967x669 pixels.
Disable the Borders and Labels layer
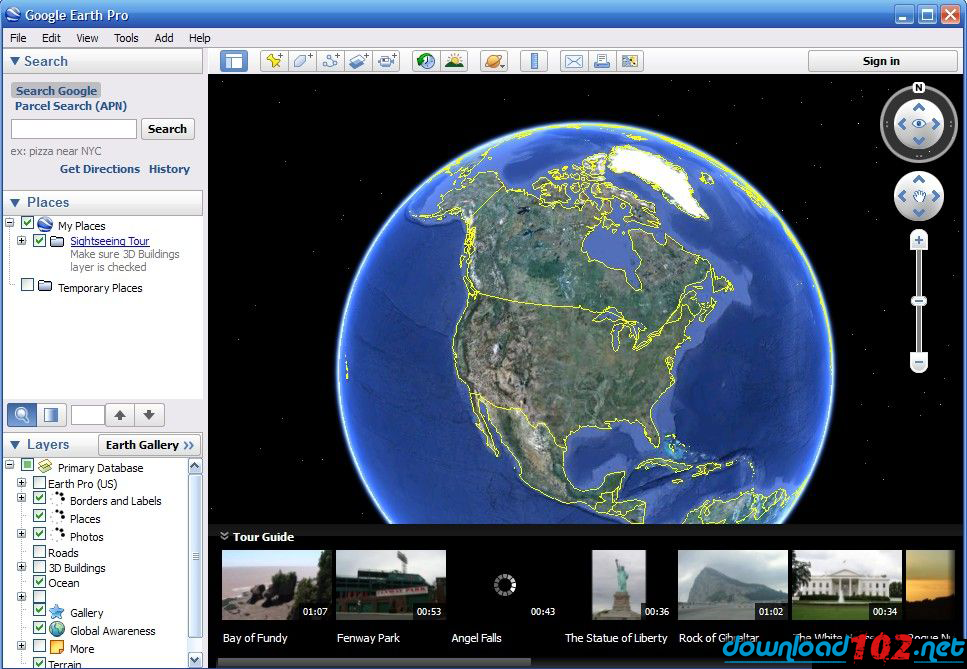pos(39,498)
